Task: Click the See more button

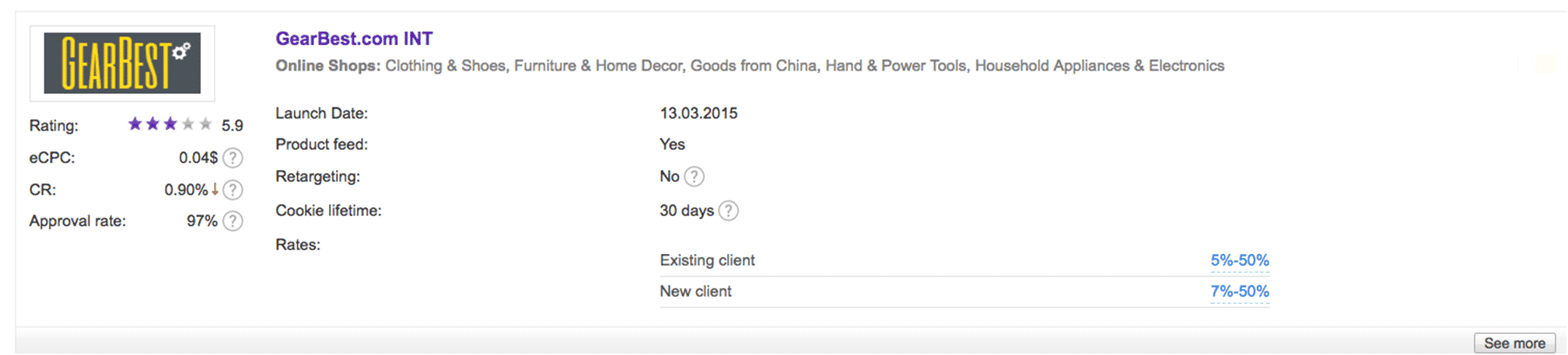Action: 1514,343
